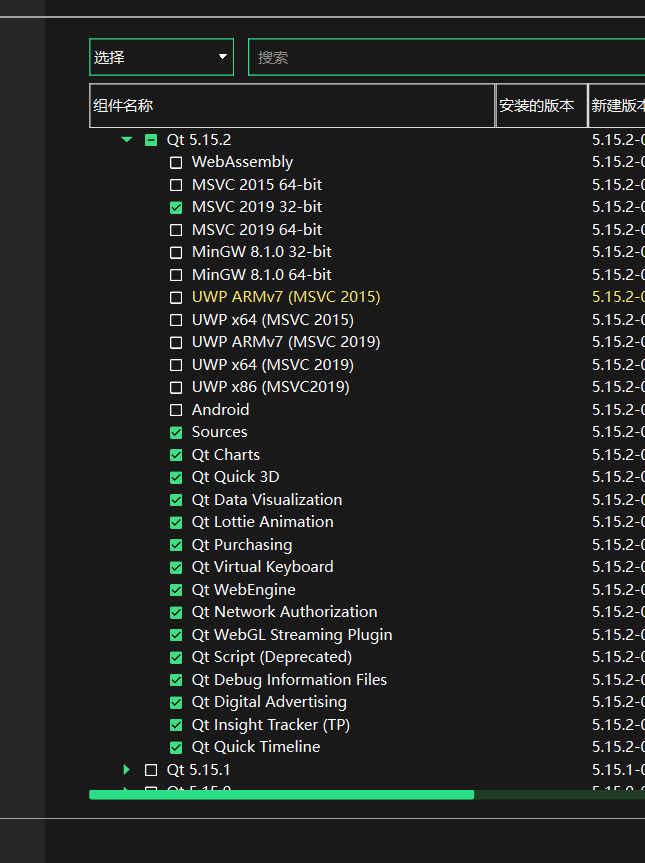Uncheck the Qt Virtual Keyboard checkbox
This screenshot has height=863, width=645.
pyautogui.click(x=176, y=567)
